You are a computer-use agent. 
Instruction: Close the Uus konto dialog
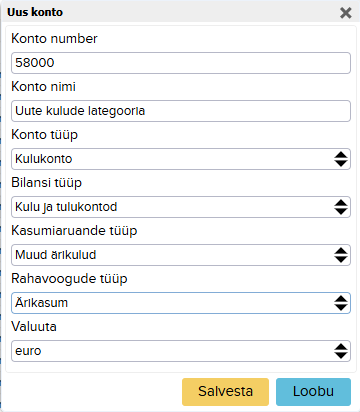pyautogui.click(x=346, y=13)
